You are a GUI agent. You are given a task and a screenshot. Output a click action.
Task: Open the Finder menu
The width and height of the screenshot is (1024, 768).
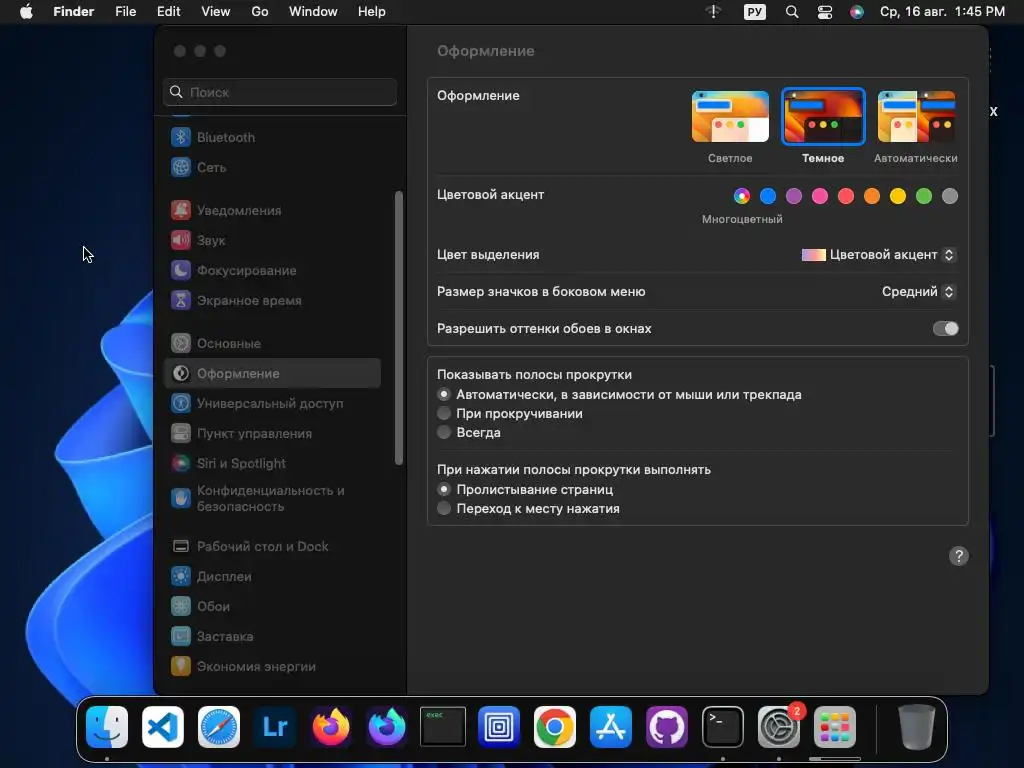74,12
